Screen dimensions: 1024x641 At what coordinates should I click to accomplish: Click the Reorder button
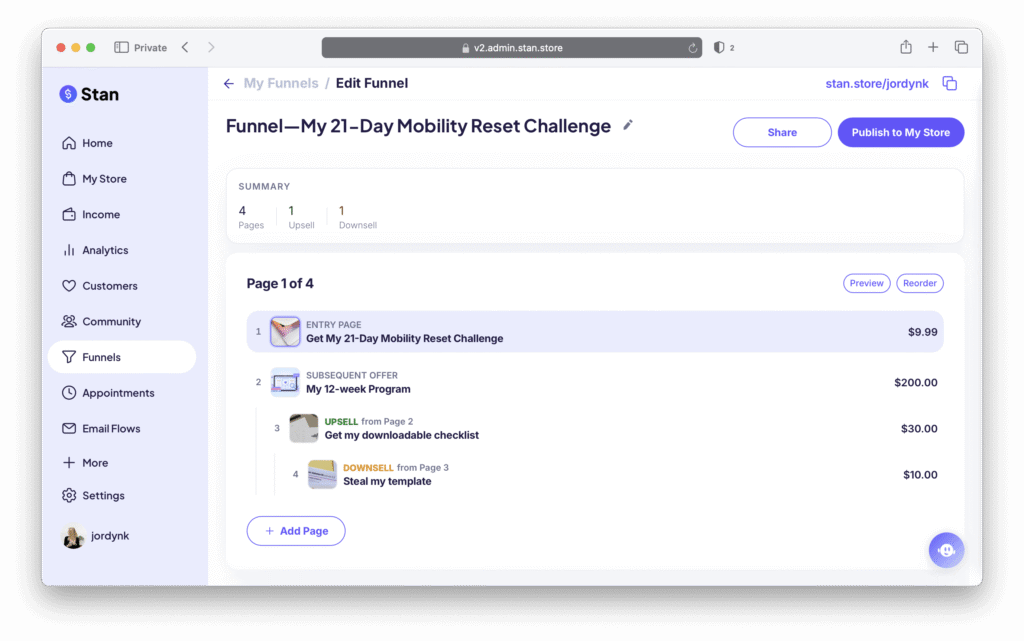click(x=920, y=283)
